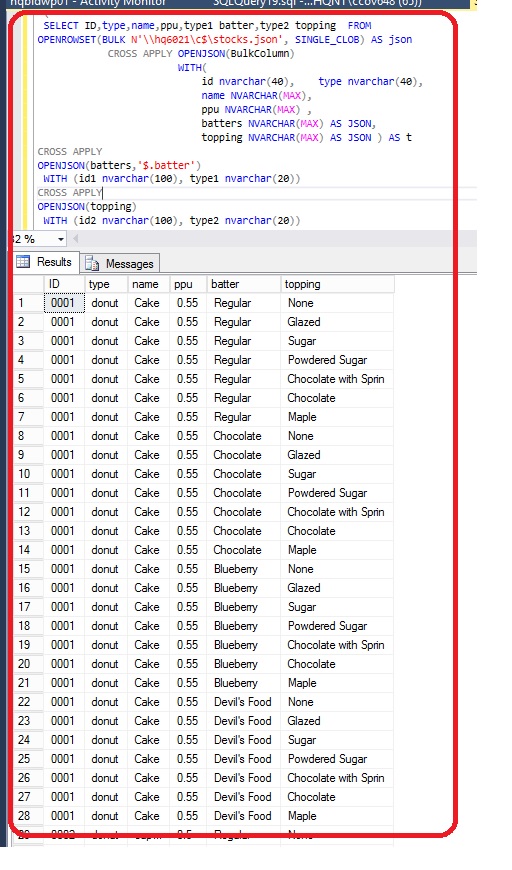The image size is (512, 870).
Task: Select the 0001 ID cell in row 1
Action: pos(64,303)
